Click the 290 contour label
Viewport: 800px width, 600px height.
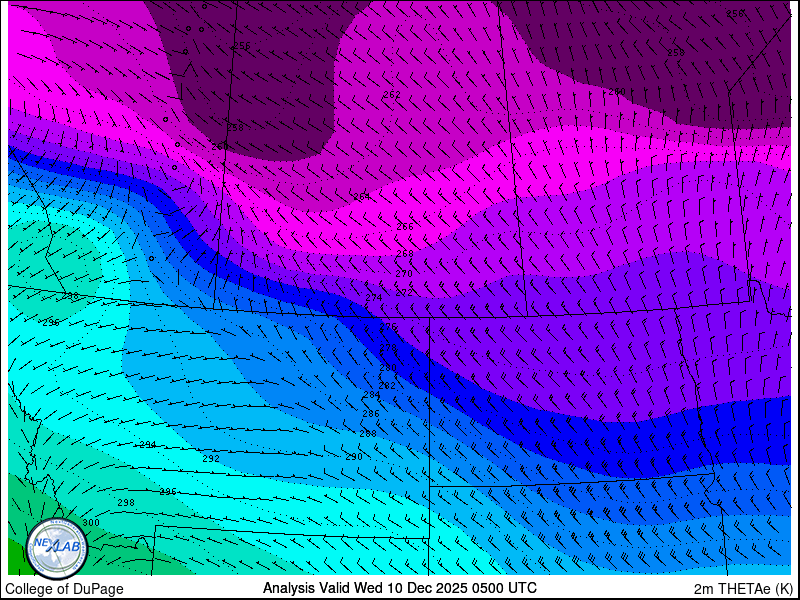(354, 457)
